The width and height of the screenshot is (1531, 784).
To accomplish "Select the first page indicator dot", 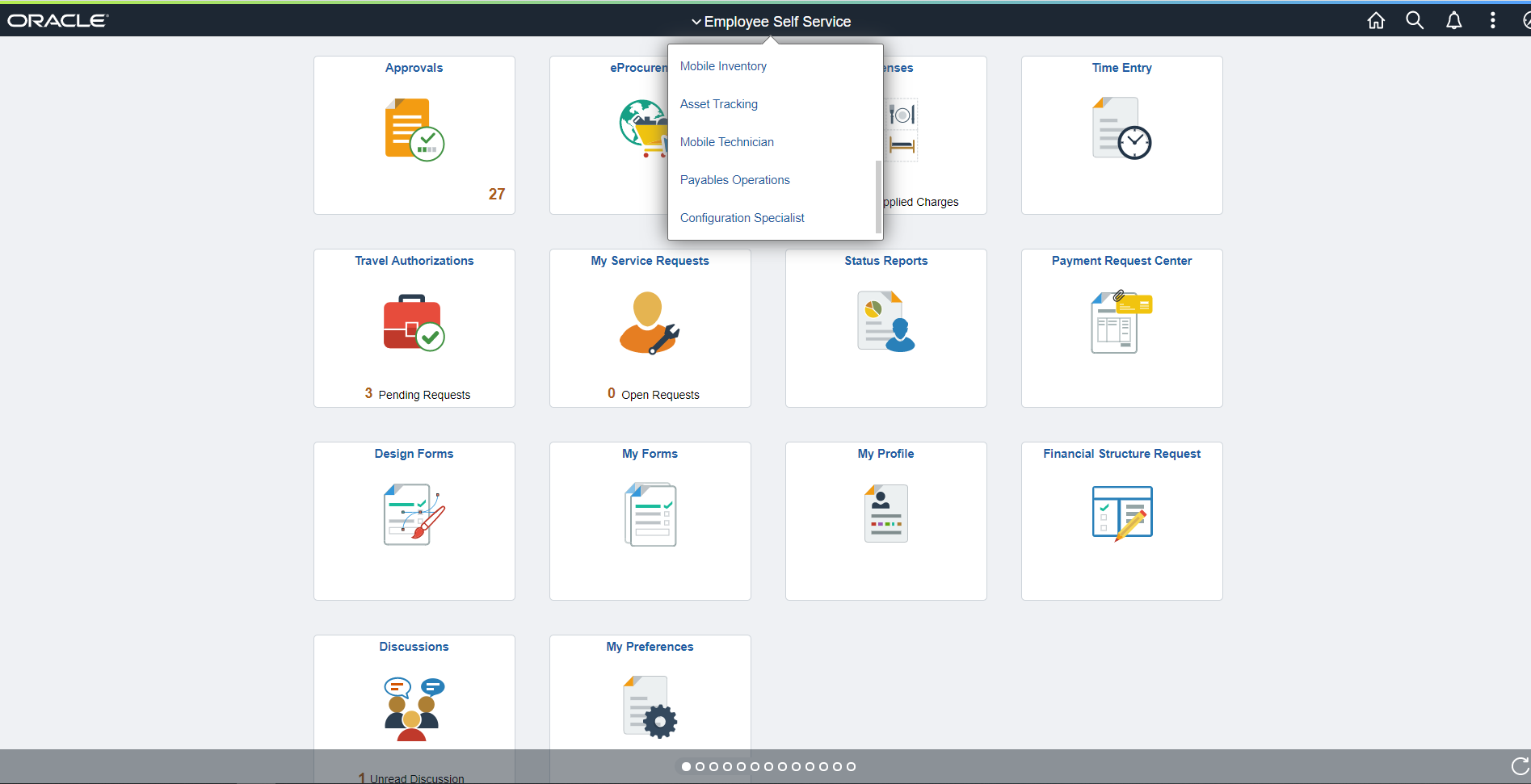I will pyautogui.click(x=686, y=767).
